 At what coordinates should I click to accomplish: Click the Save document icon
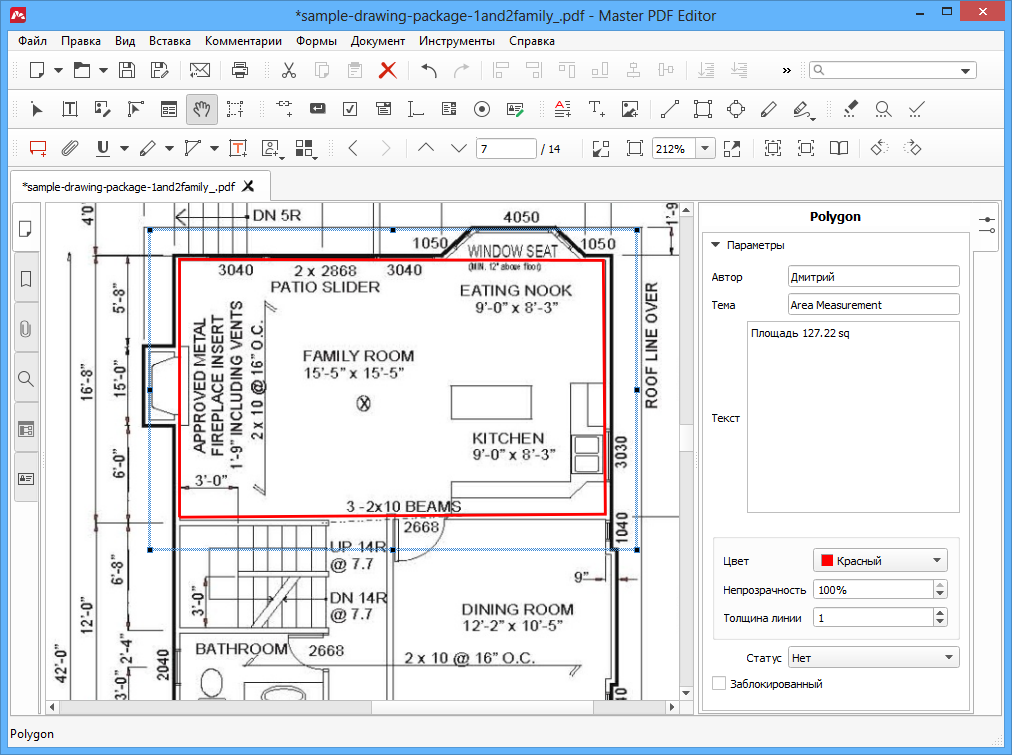pyautogui.click(x=127, y=70)
